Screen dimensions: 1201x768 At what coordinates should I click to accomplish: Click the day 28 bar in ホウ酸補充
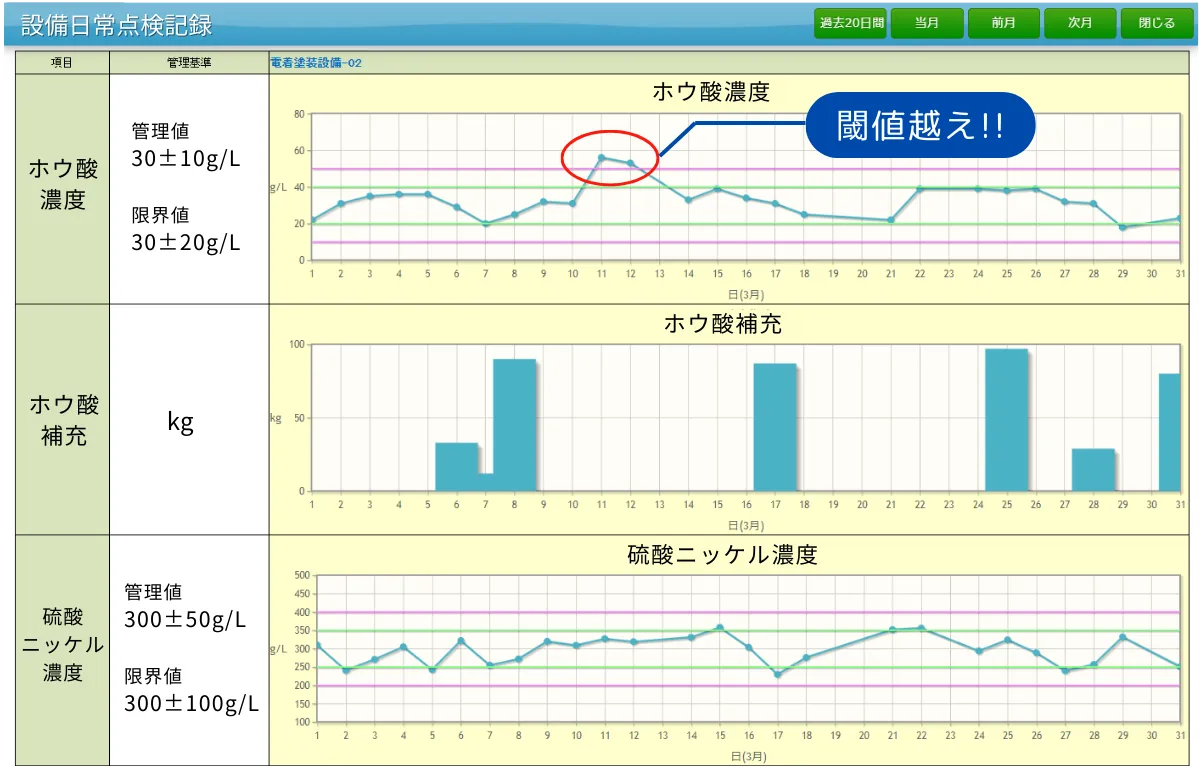coord(1093,470)
